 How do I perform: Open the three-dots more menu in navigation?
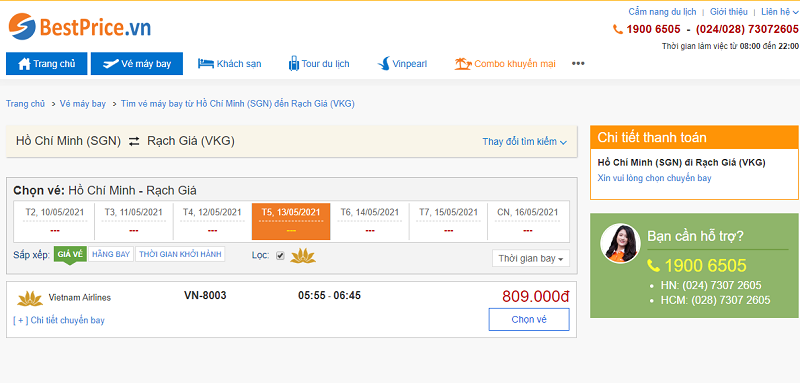point(578,64)
